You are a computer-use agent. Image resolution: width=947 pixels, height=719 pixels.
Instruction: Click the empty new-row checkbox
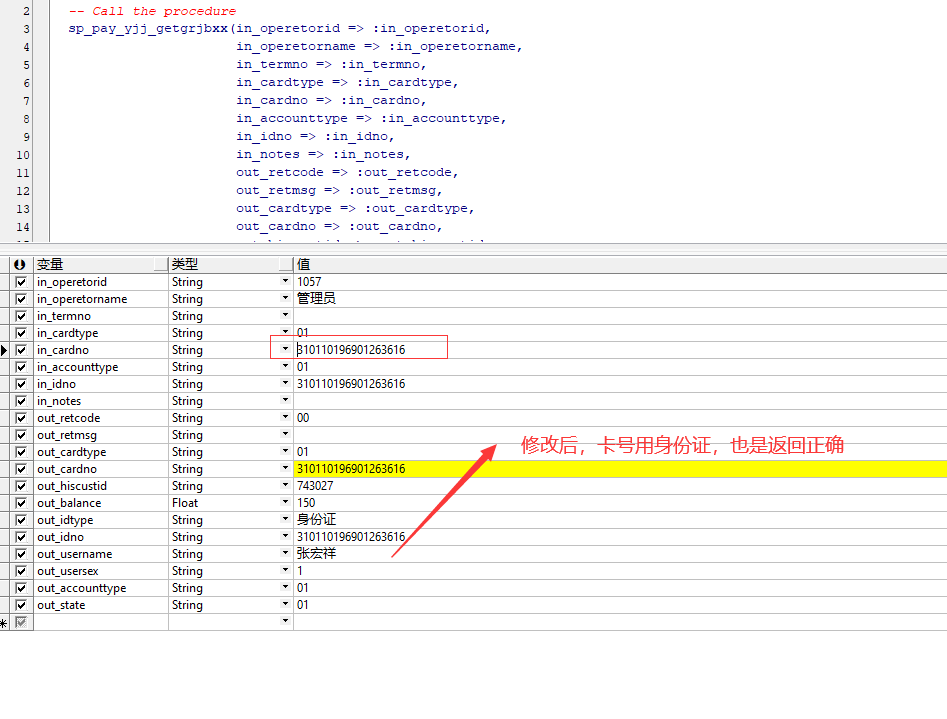[x=21, y=622]
